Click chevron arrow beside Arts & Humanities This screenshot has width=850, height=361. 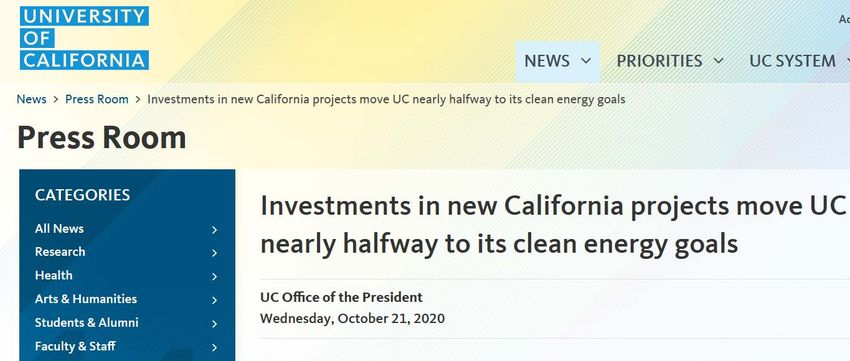215,300
